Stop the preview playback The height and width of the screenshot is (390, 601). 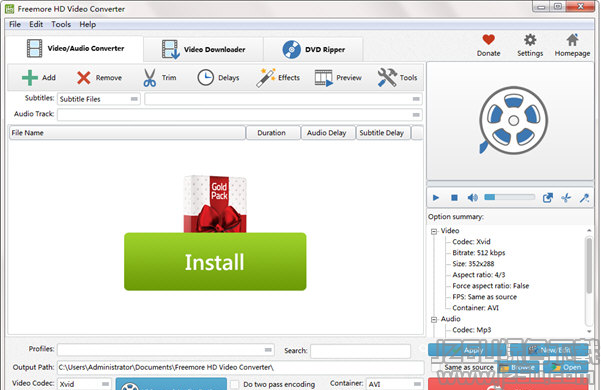[x=454, y=198]
